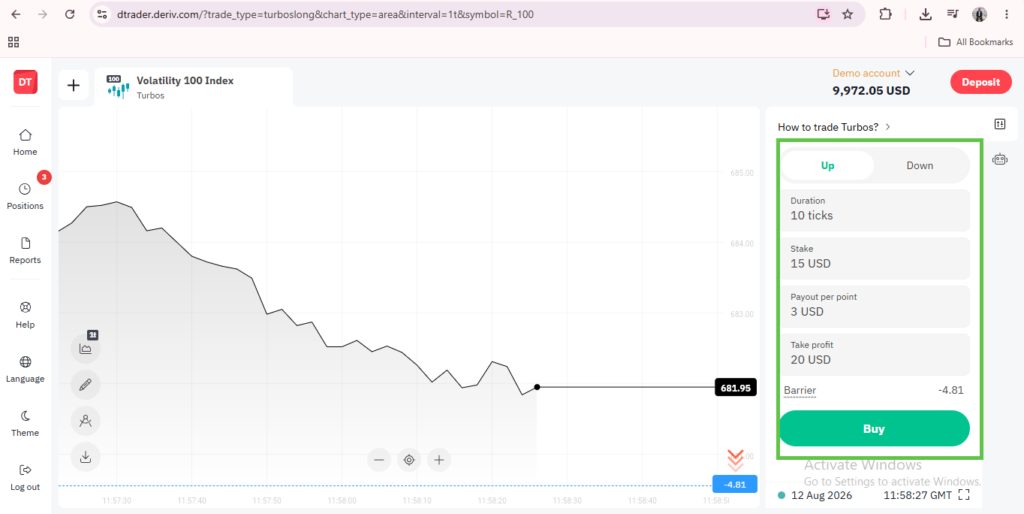Add a new chart with the plus button
Screen dimensions: 1024x514
74,85
